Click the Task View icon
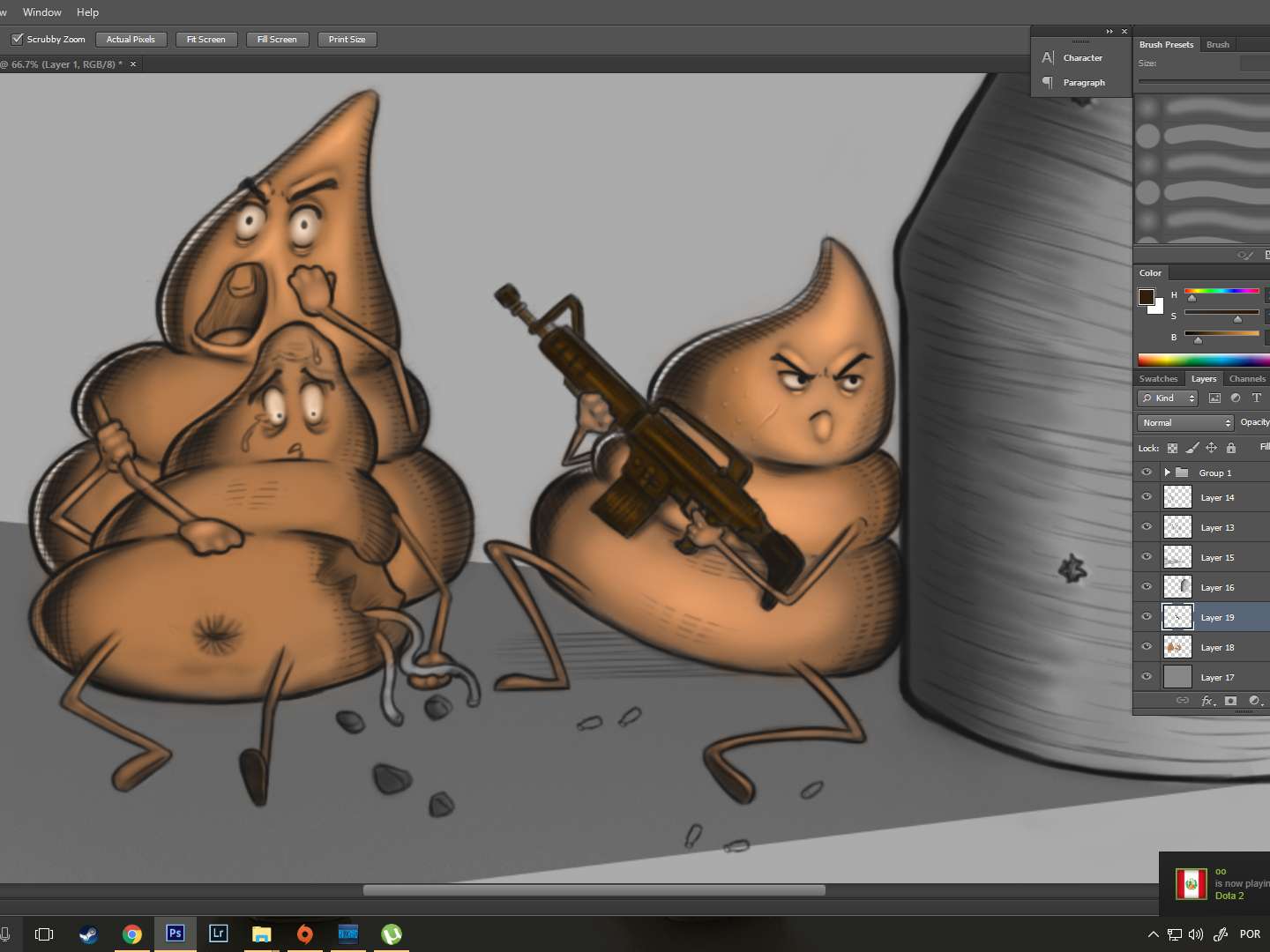This screenshot has height=952, width=1270. click(x=44, y=934)
